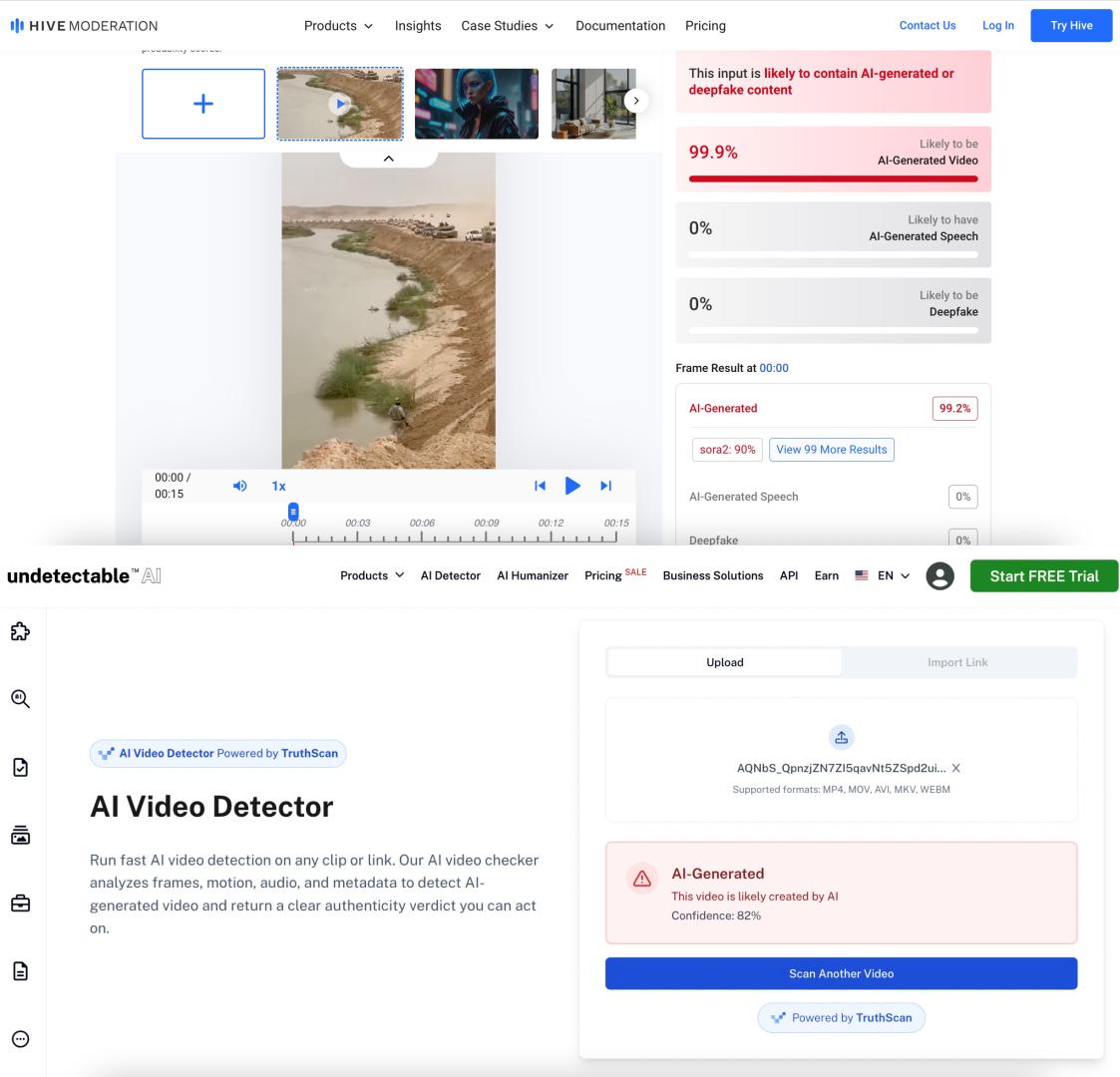The height and width of the screenshot is (1077, 1120).
Task: Click the Powered by TruthScan badge
Action: tap(841, 1018)
